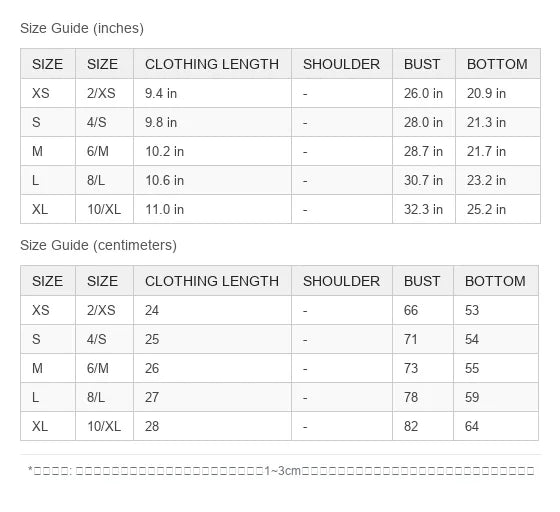Click the Size Guide (inches) heading
This screenshot has height=512, width=560.
(x=82, y=28)
